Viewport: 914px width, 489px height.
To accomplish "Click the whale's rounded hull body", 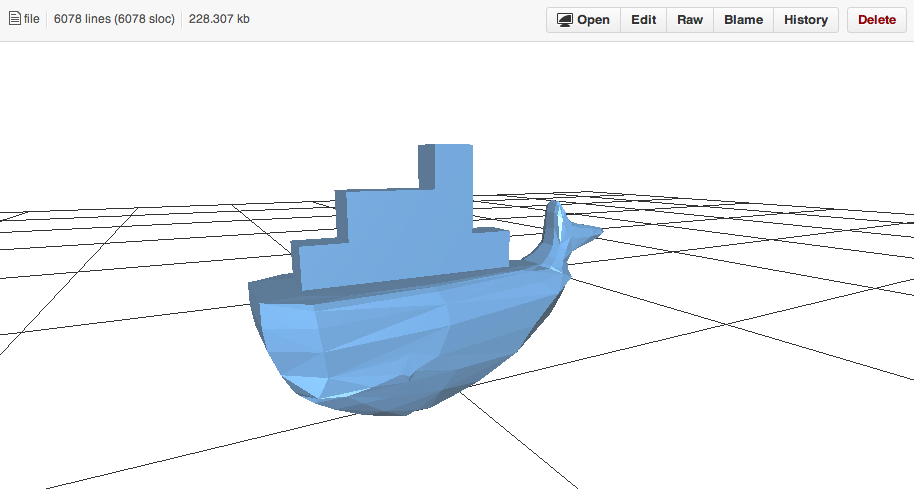I will [402, 344].
